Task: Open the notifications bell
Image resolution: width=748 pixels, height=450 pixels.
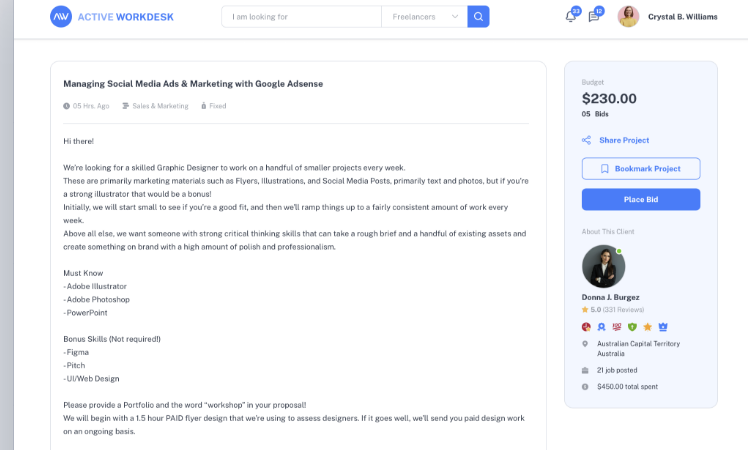Action: click(x=570, y=17)
